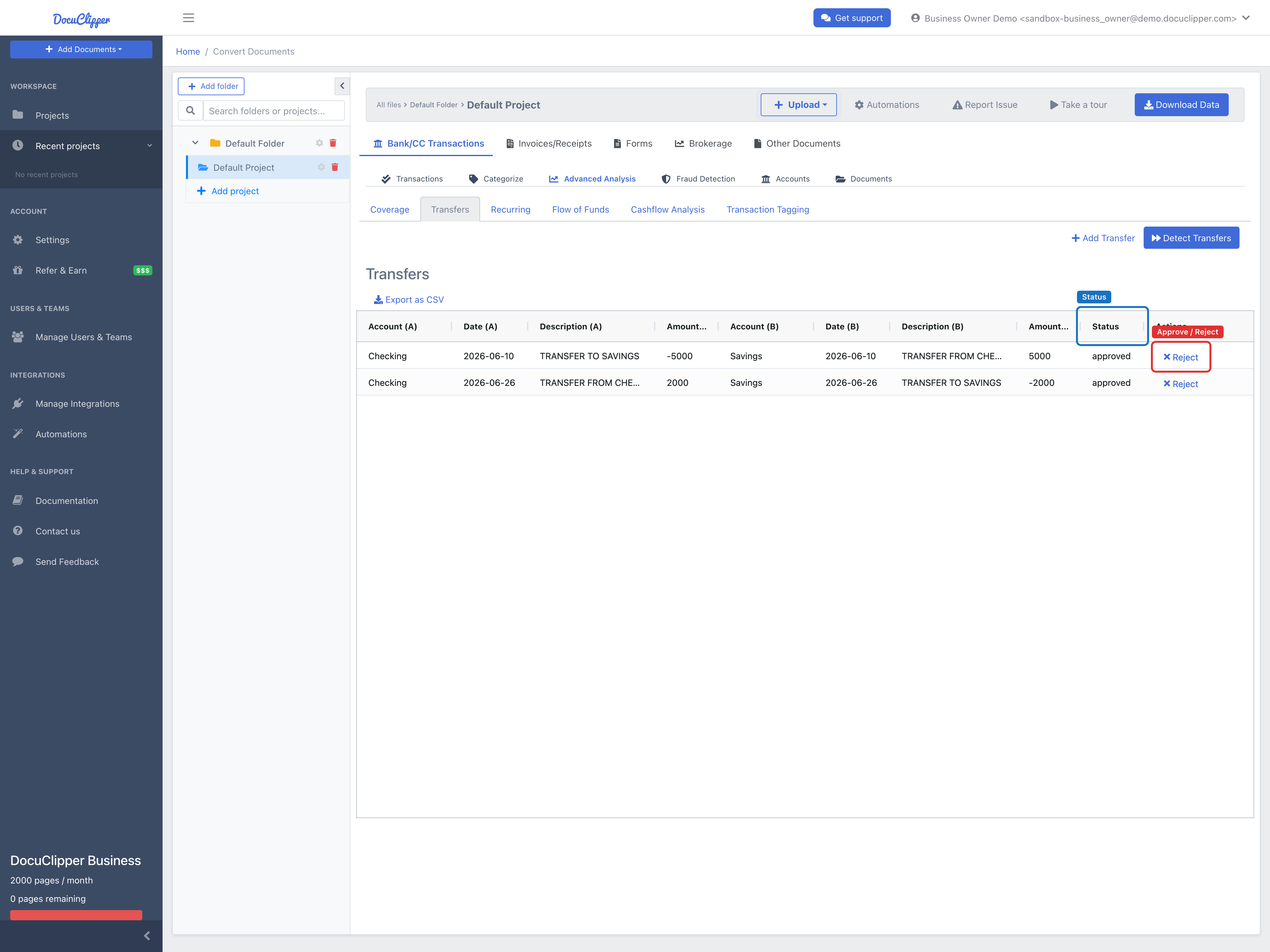Click the Add folder button
This screenshot has height=952, width=1270.
[211, 86]
